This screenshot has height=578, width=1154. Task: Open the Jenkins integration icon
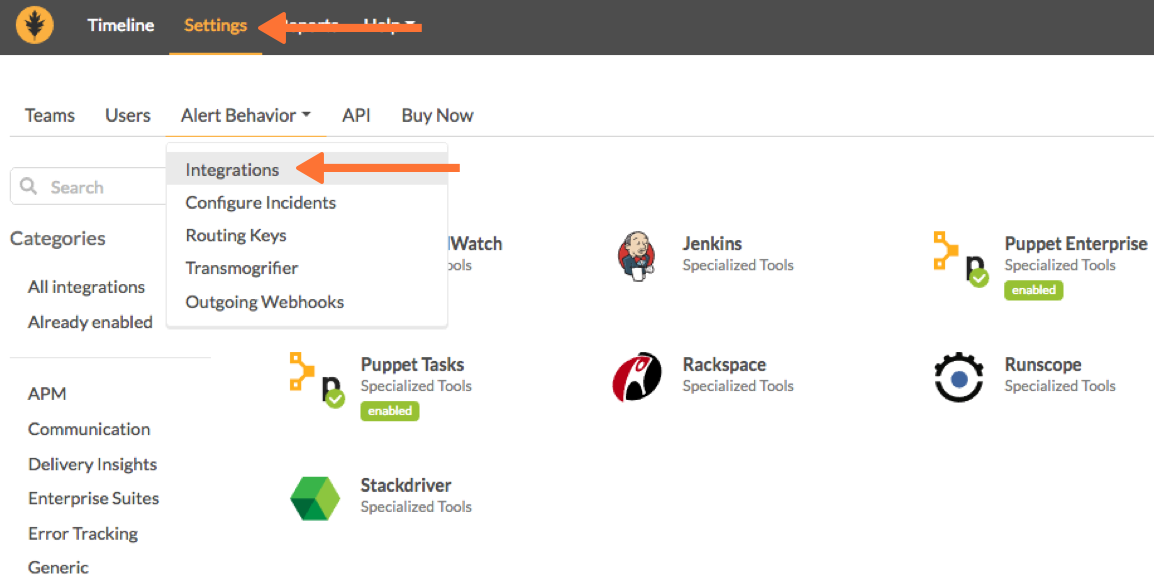(x=635, y=255)
